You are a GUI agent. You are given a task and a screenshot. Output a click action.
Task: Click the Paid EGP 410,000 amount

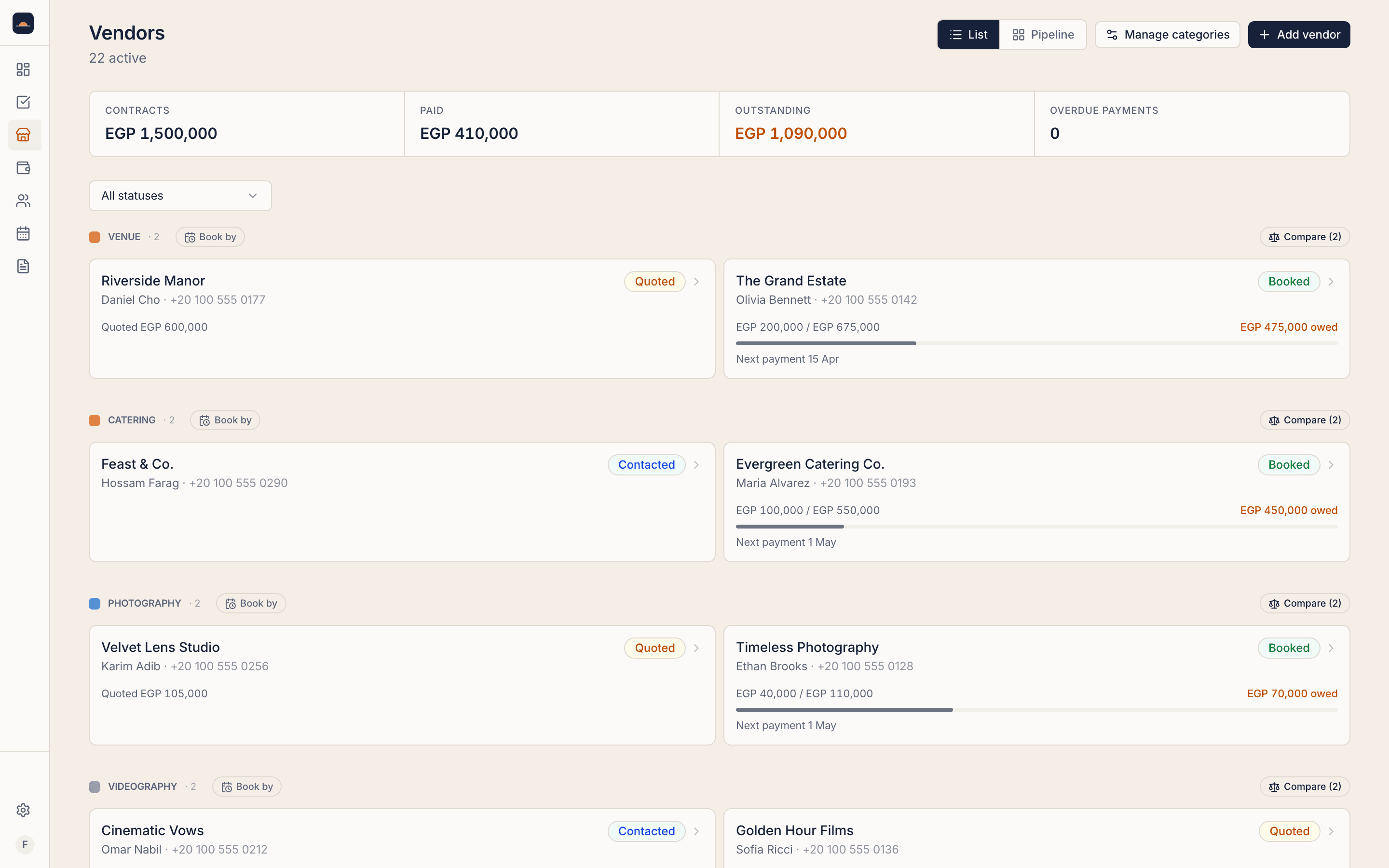(469, 133)
